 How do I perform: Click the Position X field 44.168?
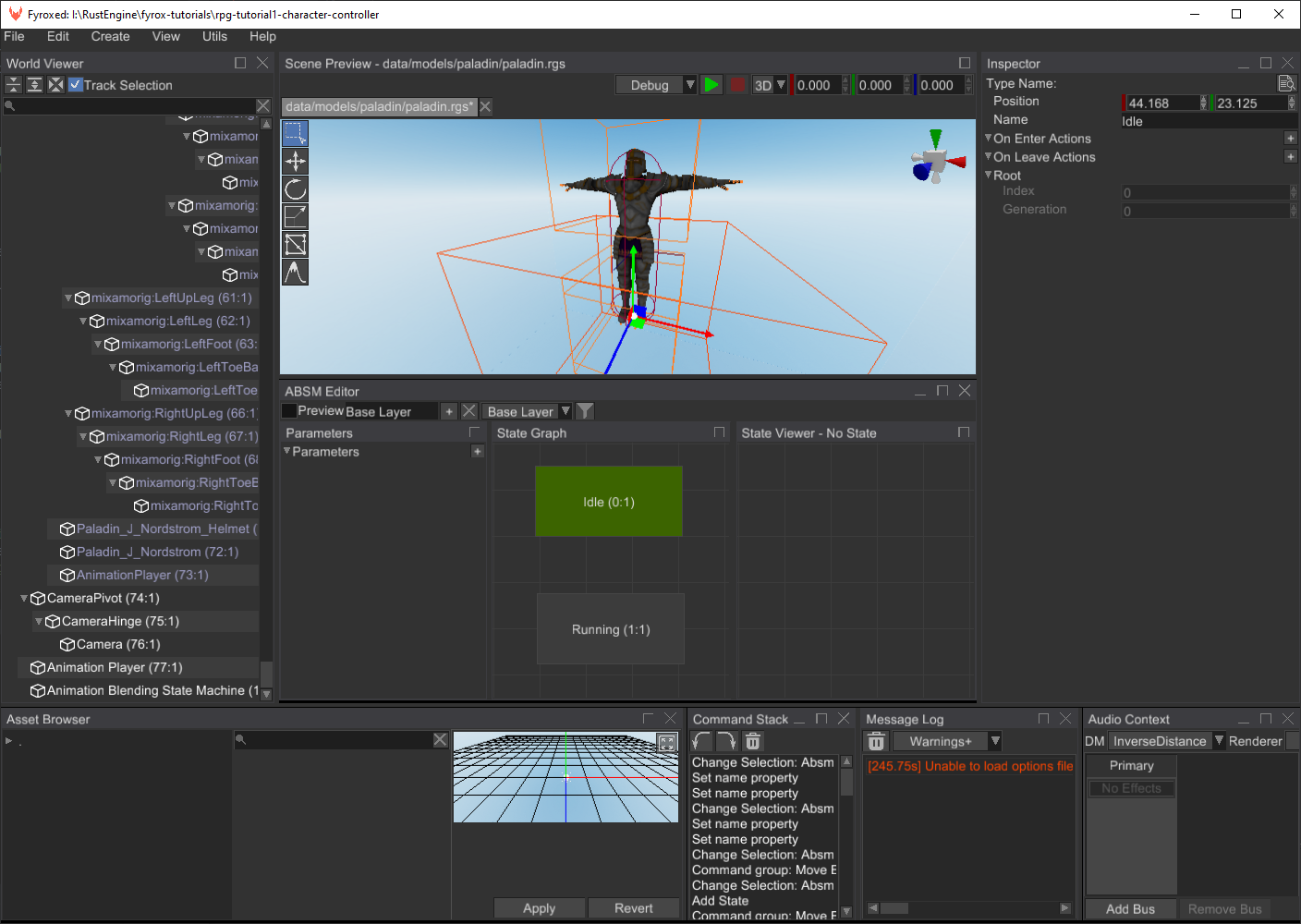tap(1163, 103)
